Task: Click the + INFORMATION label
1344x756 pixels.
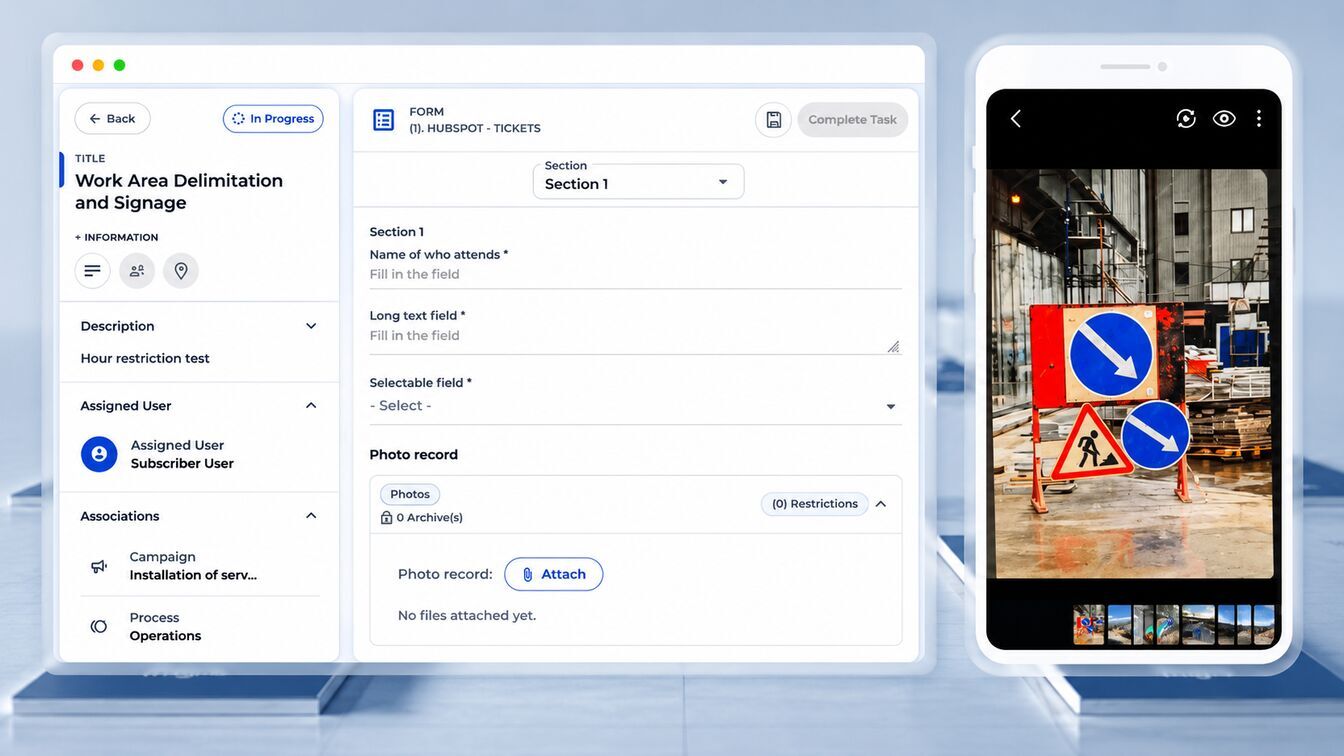Action: tap(116, 238)
